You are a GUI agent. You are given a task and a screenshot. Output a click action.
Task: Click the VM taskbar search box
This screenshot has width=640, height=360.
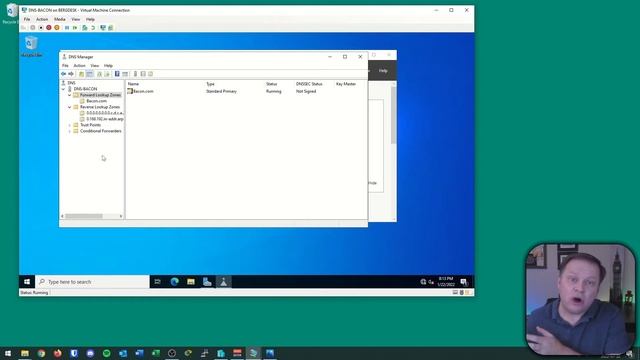tap(92, 282)
